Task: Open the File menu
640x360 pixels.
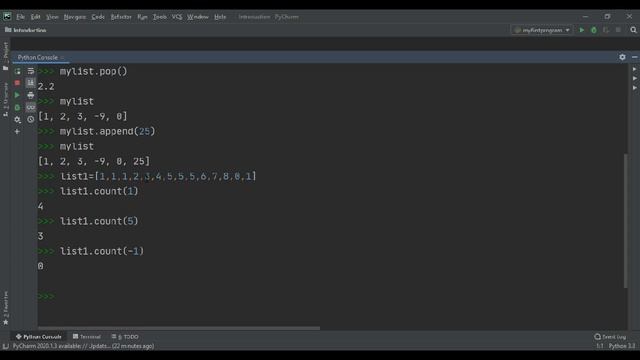Action: 20,17
